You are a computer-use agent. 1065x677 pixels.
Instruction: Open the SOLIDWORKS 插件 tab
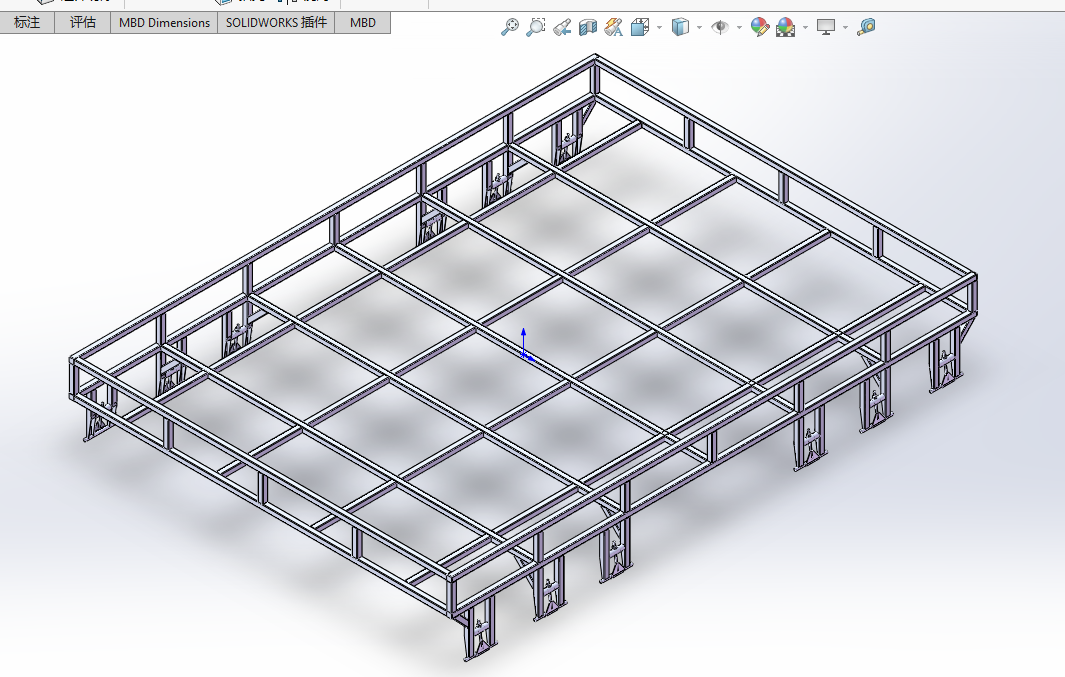click(x=276, y=22)
